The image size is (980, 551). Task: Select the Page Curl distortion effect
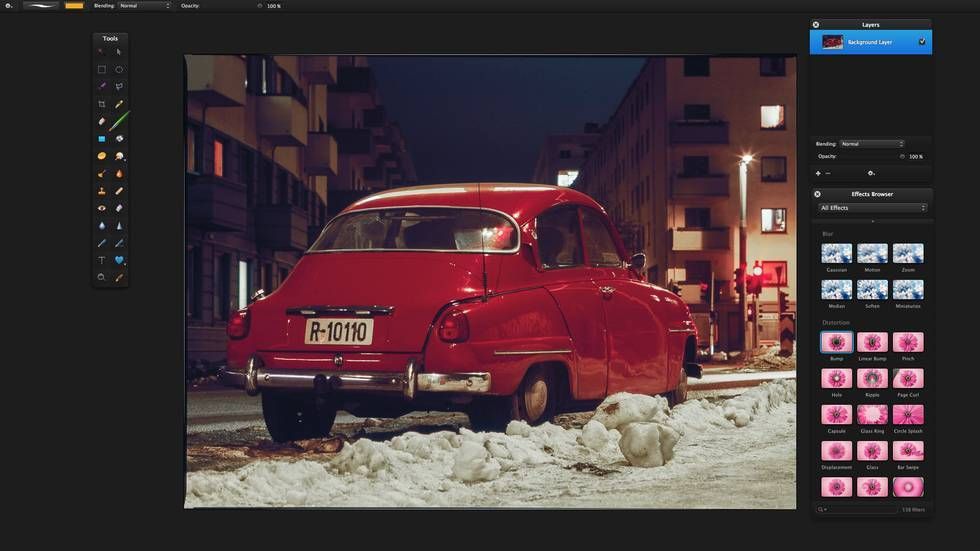(x=907, y=379)
